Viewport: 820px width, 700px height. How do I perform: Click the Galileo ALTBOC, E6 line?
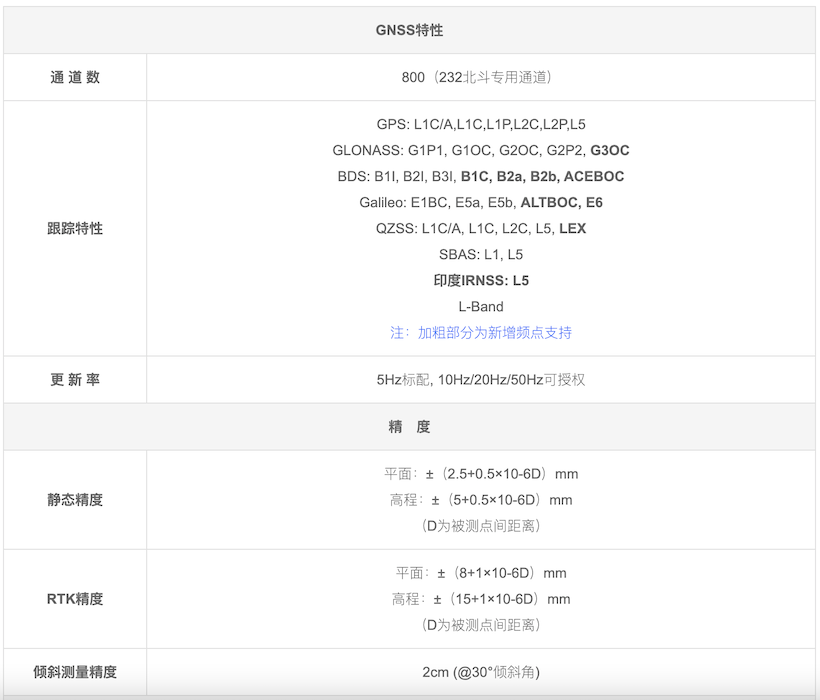click(481, 202)
